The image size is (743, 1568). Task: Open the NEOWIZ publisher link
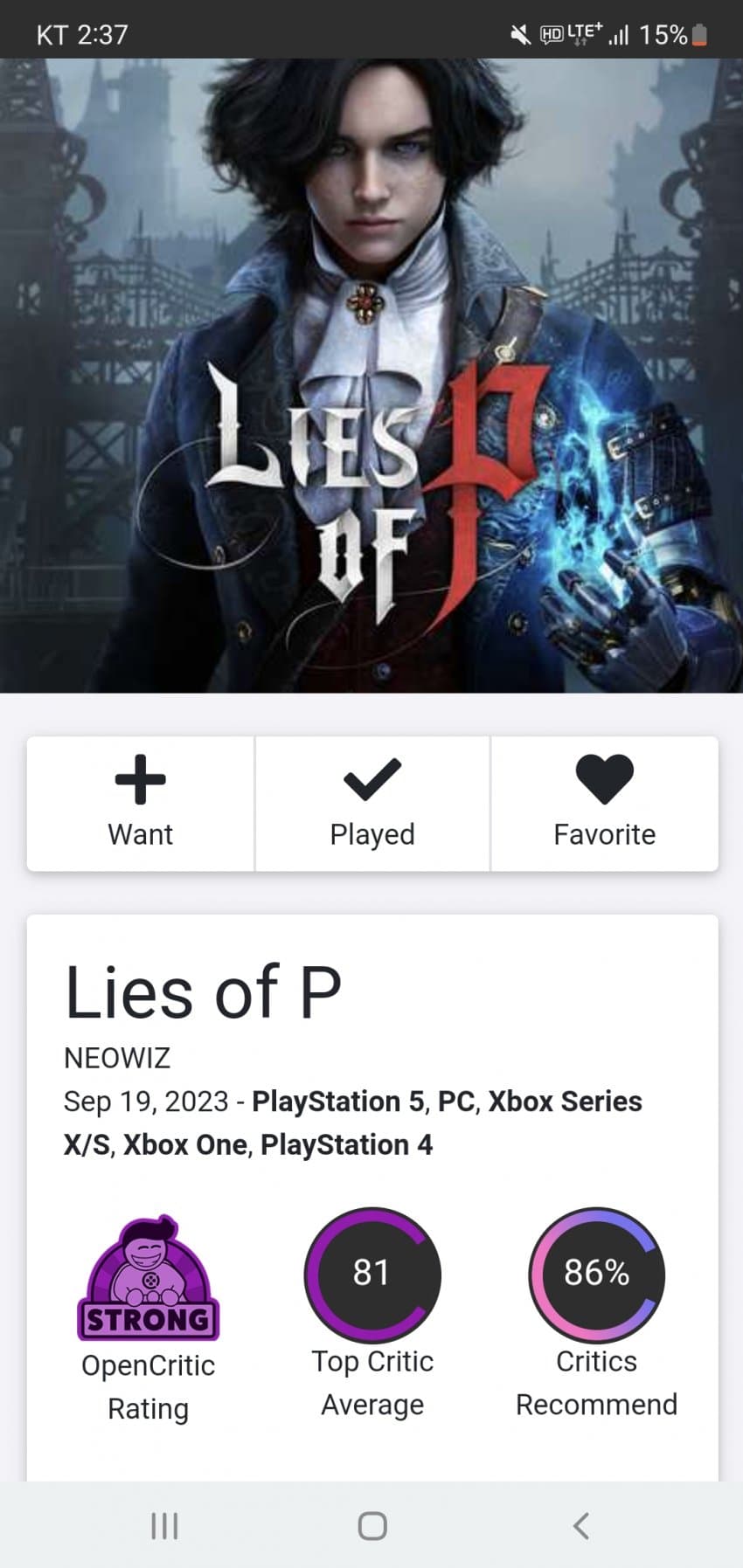(x=117, y=1058)
